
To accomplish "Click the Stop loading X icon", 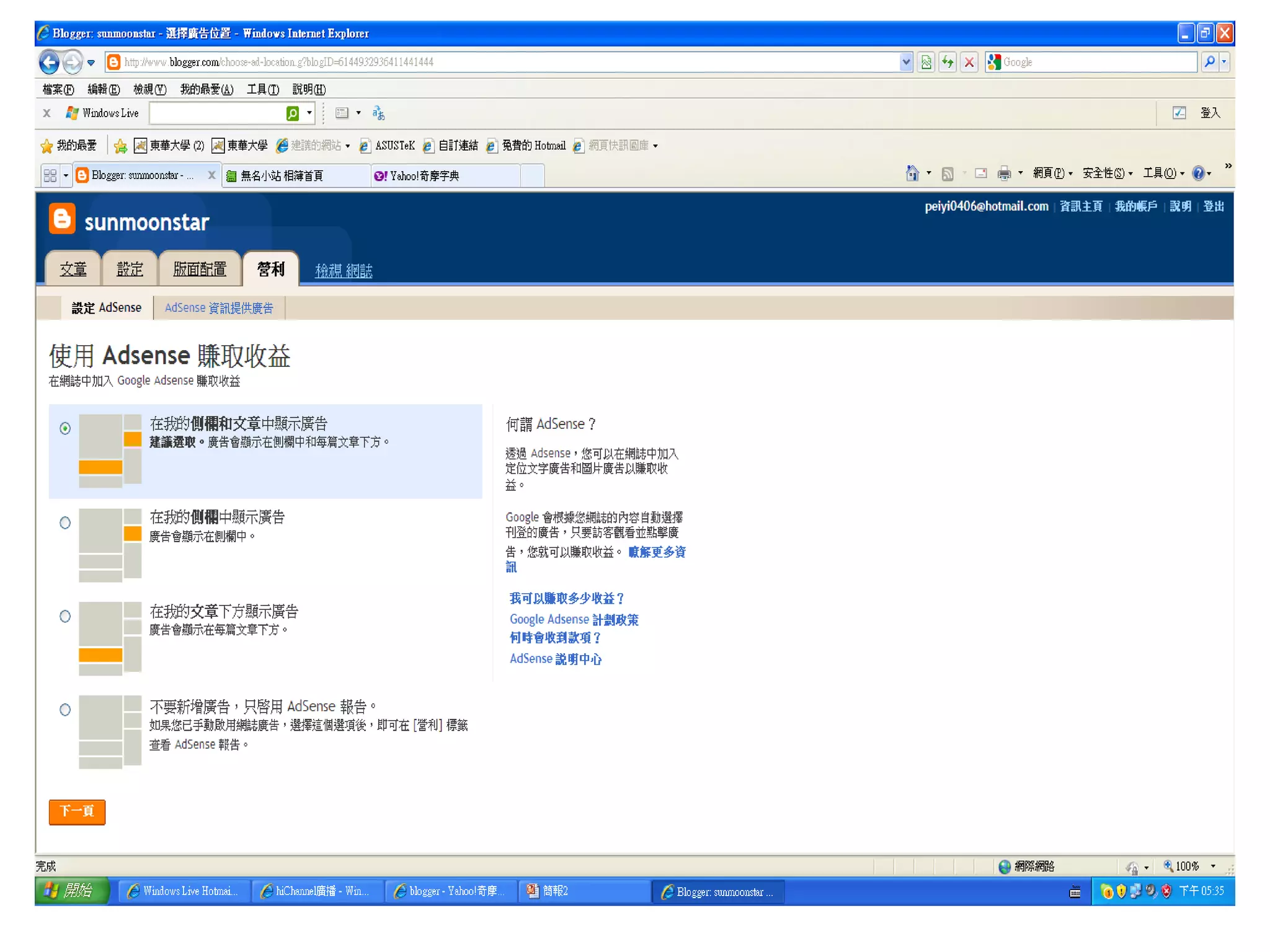I will [969, 62].
